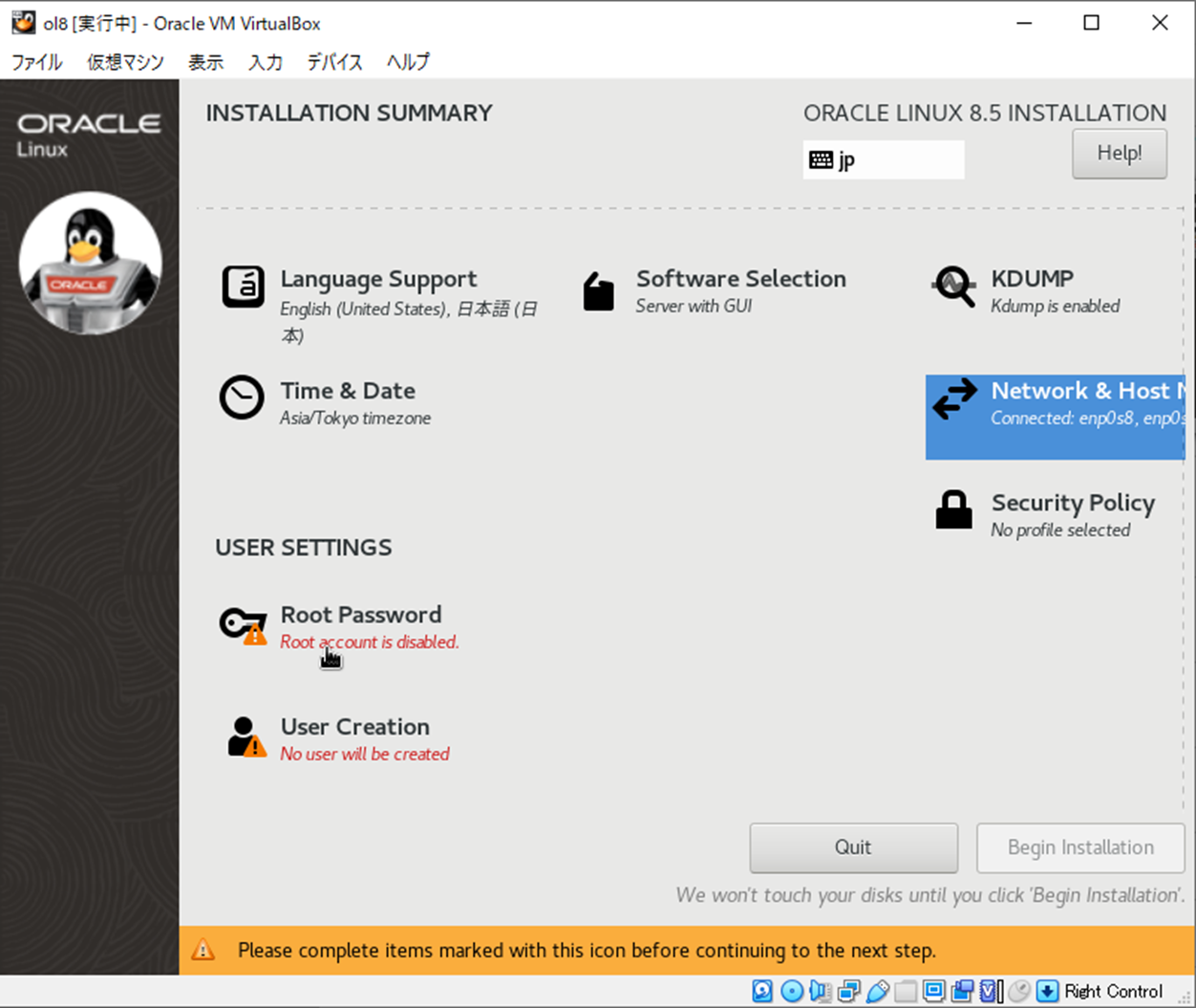Open the 入力 menu
The height and width of the screenshot is (1008, 1196).
pos(266,62)
